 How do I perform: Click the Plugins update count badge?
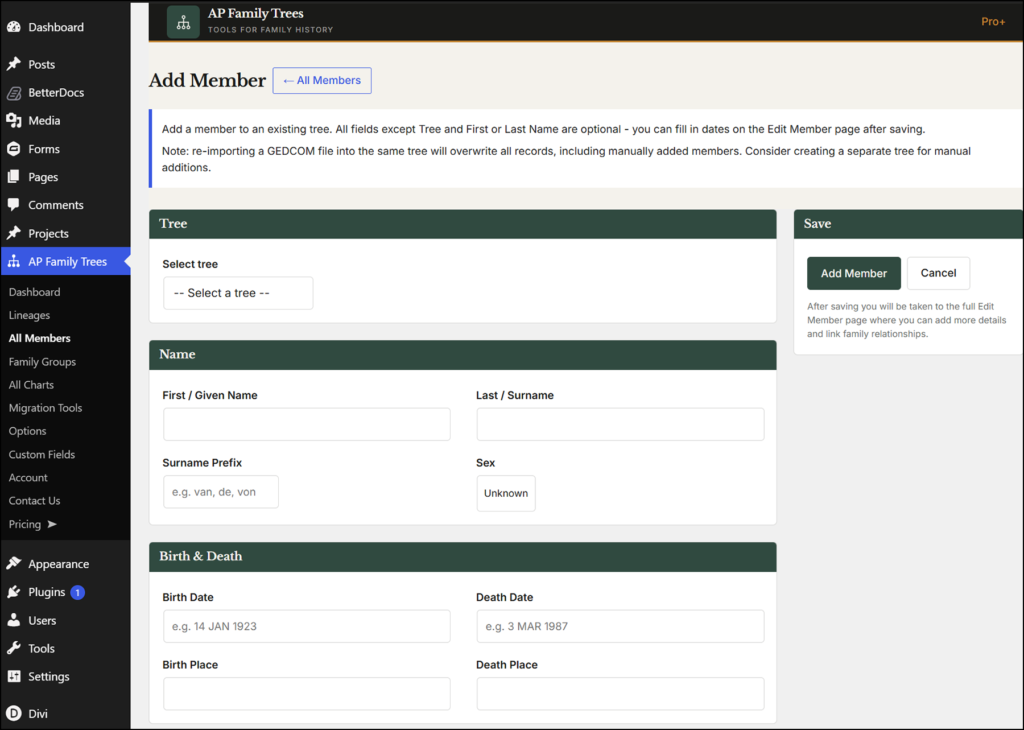point(78,592)
